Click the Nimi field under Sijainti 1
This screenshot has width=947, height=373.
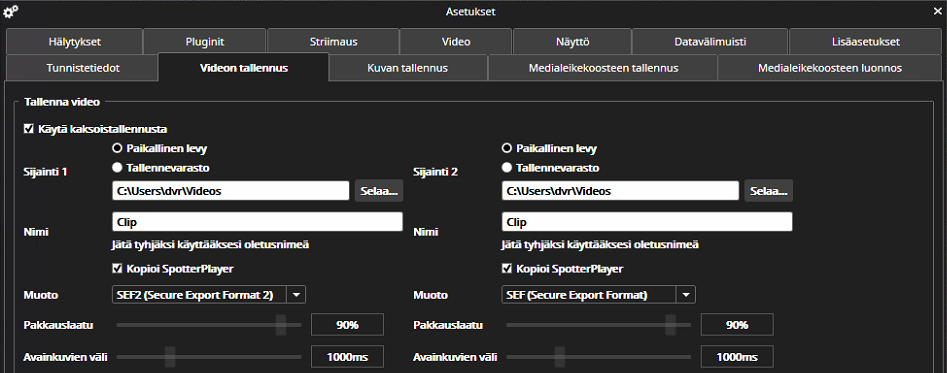pos(257,222)
